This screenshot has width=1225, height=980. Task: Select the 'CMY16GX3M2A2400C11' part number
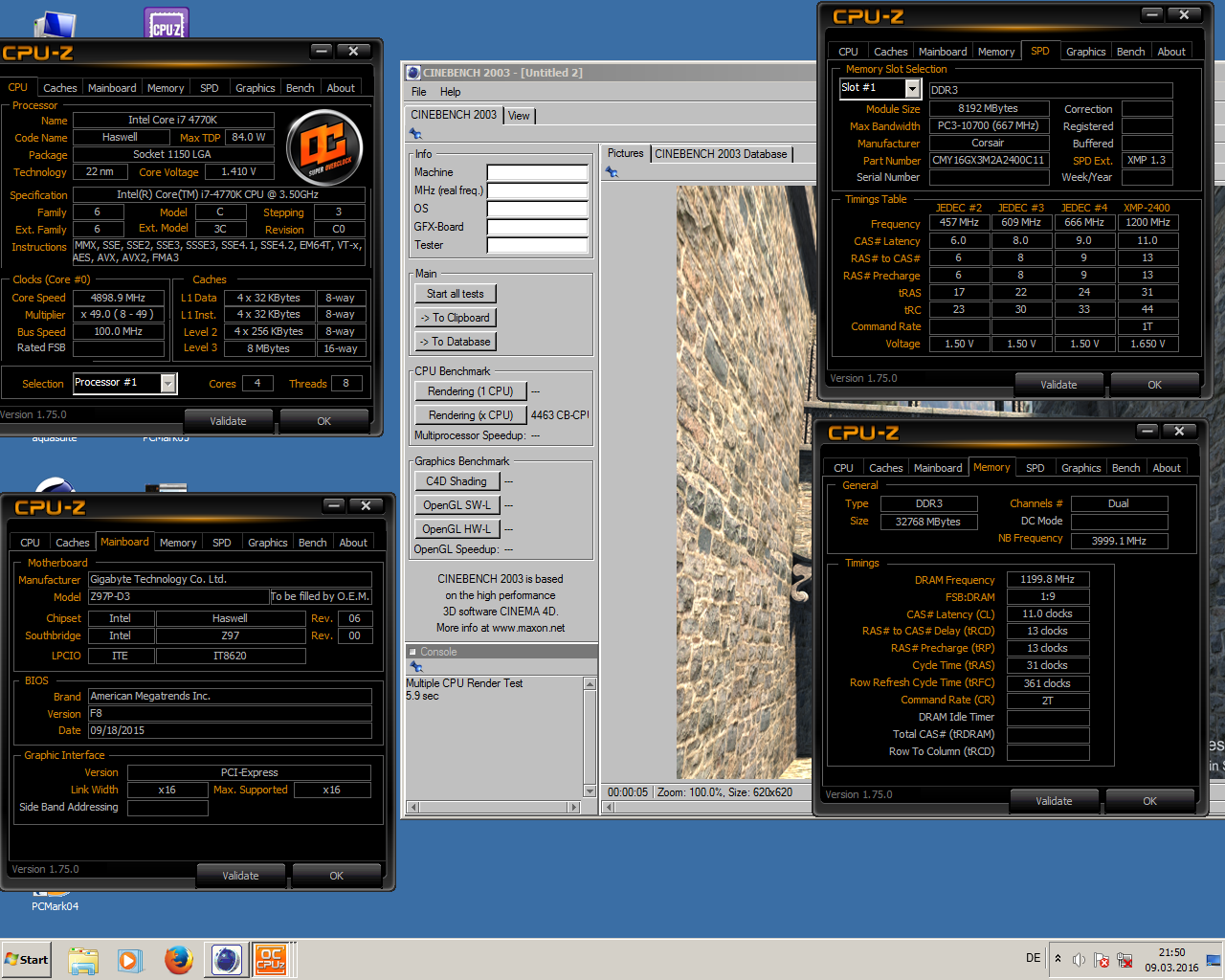click(x=988, y=161)
